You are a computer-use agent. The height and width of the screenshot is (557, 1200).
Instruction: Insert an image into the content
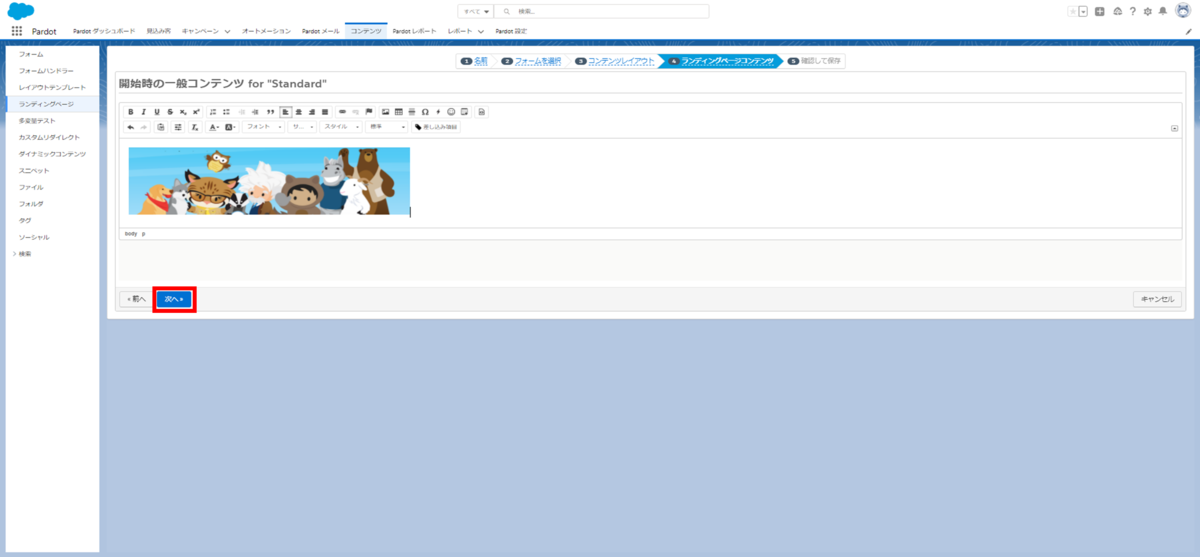[x=385, y=112]
